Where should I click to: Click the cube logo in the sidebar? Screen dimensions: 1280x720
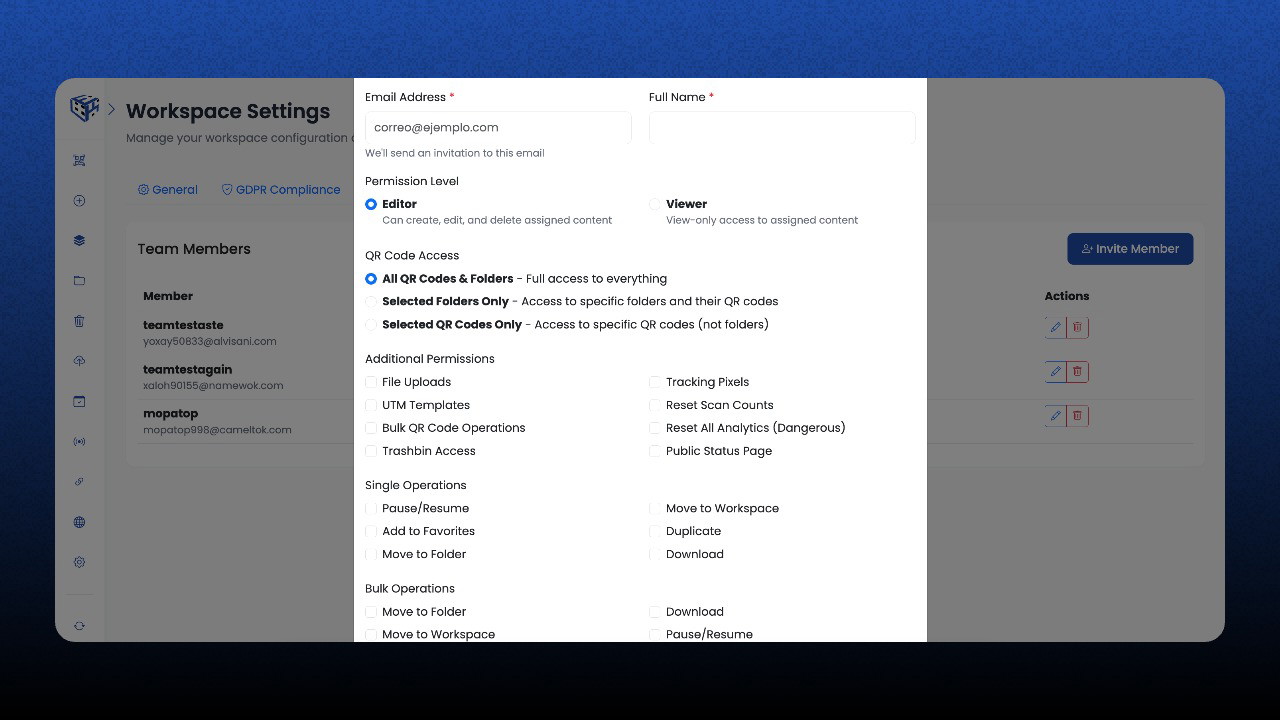point(84,108)
